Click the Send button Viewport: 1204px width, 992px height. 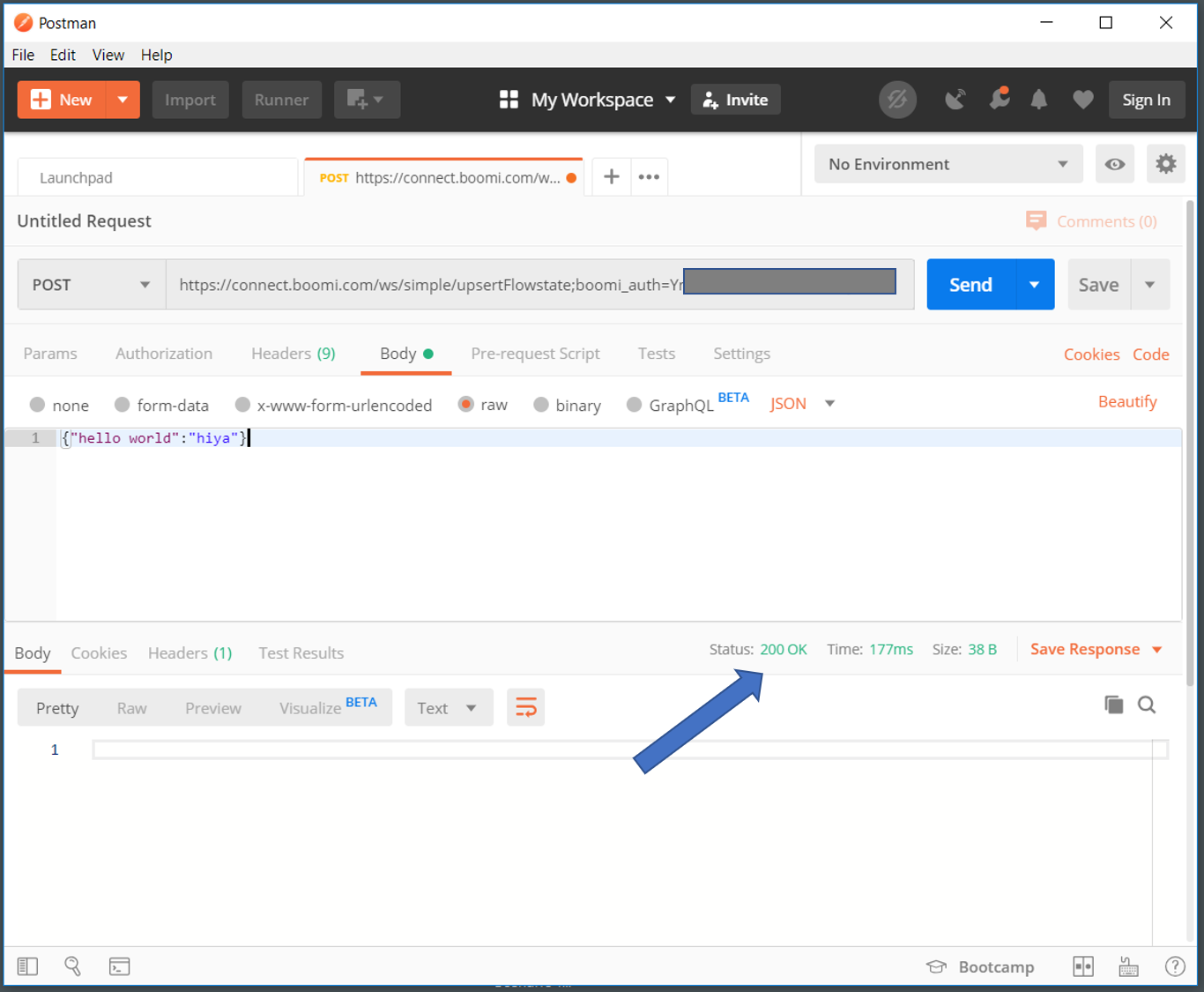pyautogui.click(x=970, y=284)
